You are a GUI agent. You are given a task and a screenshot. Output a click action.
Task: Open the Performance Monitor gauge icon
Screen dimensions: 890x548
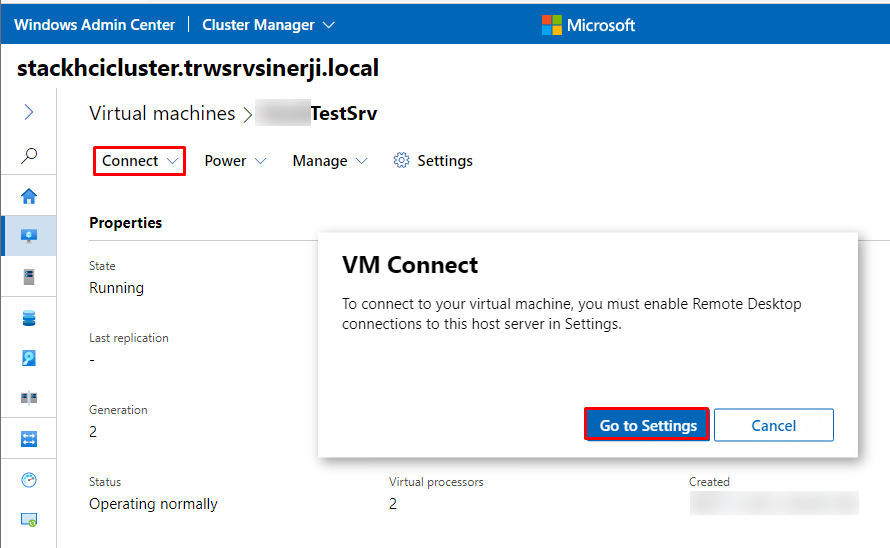click(29, 480)
